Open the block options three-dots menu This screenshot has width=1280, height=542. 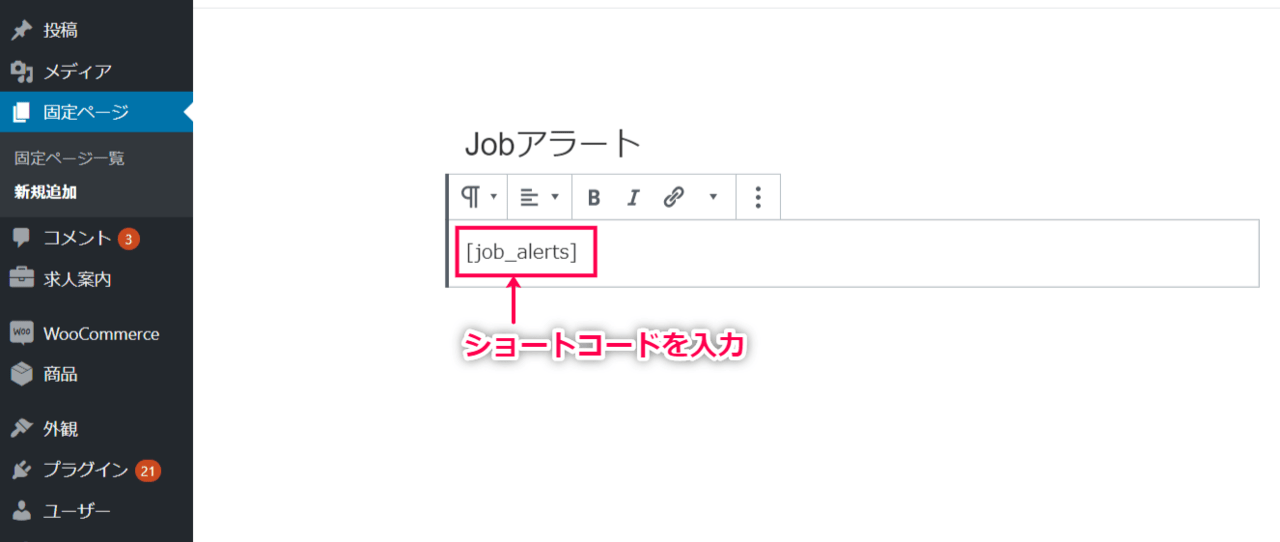click(758, 197)
